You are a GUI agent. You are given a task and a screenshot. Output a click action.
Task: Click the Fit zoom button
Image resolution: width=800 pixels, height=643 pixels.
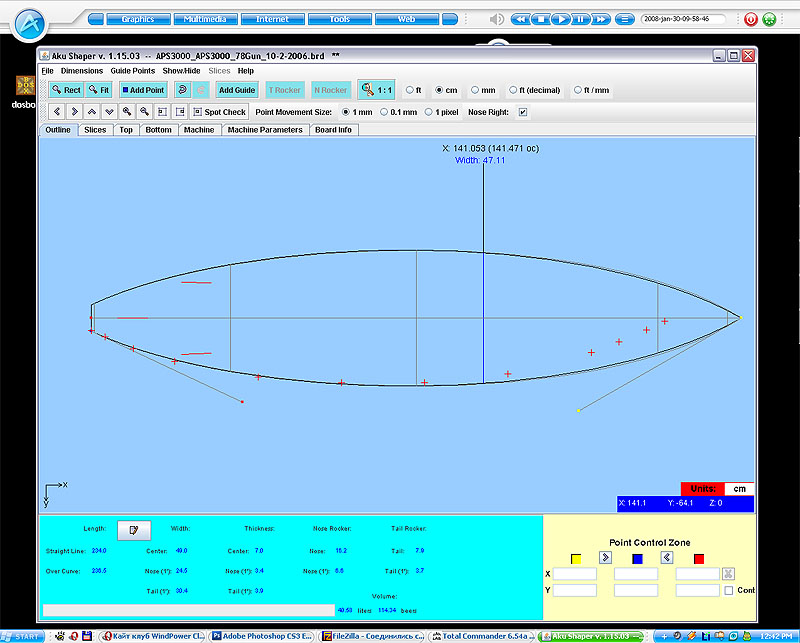coord(98,90)
